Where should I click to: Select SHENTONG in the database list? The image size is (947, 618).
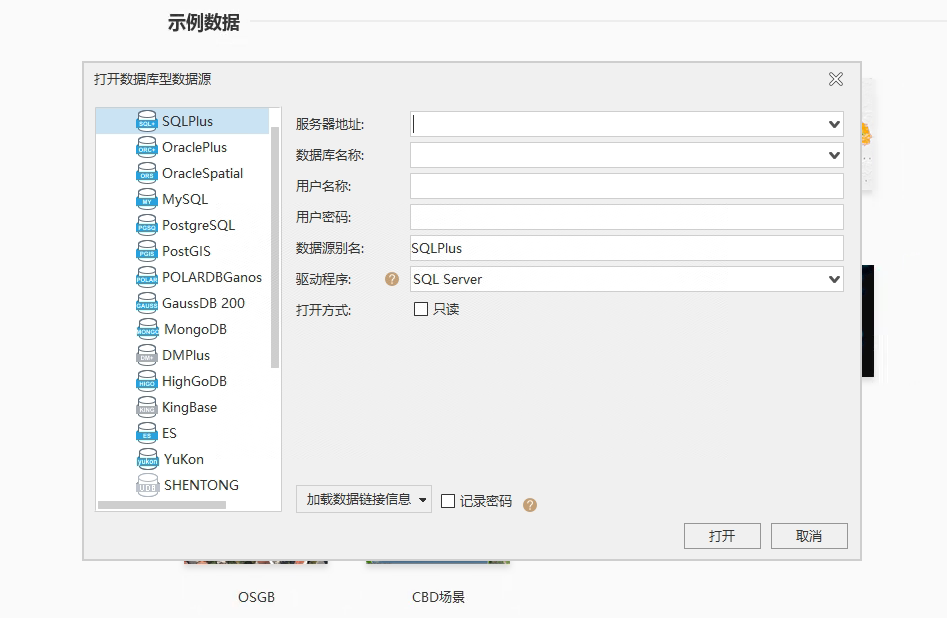201,485
